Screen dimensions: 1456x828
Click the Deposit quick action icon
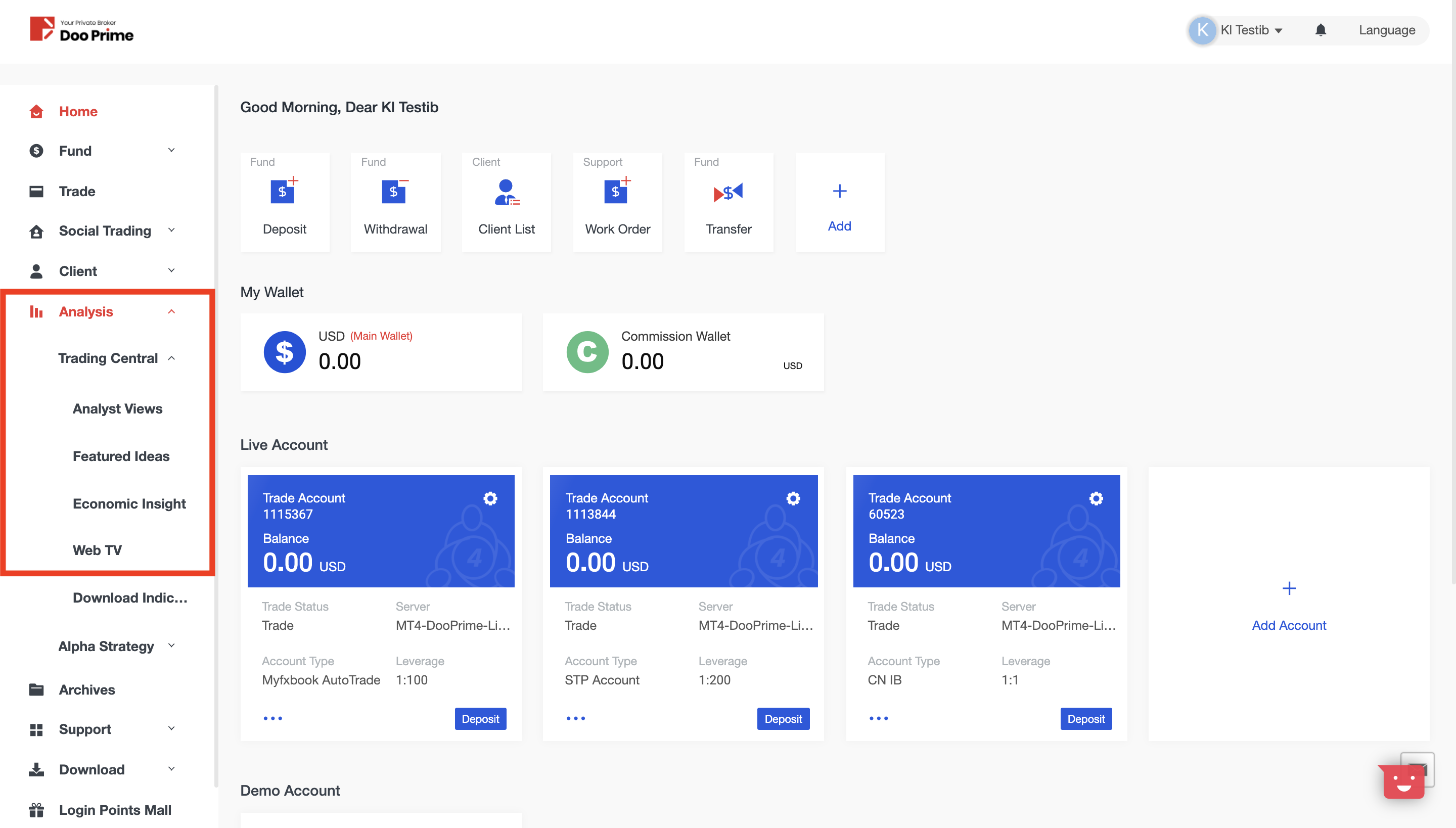[x=284, y=191]
